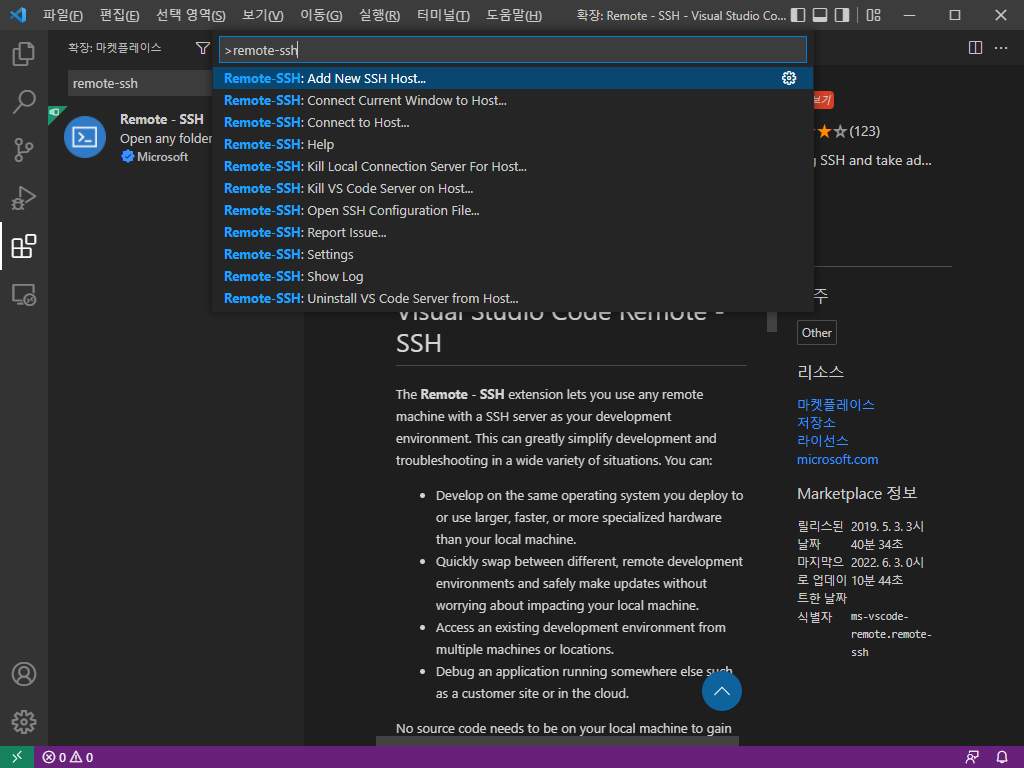
Task: Open the customize layout icon
Action: click(873, 15)
